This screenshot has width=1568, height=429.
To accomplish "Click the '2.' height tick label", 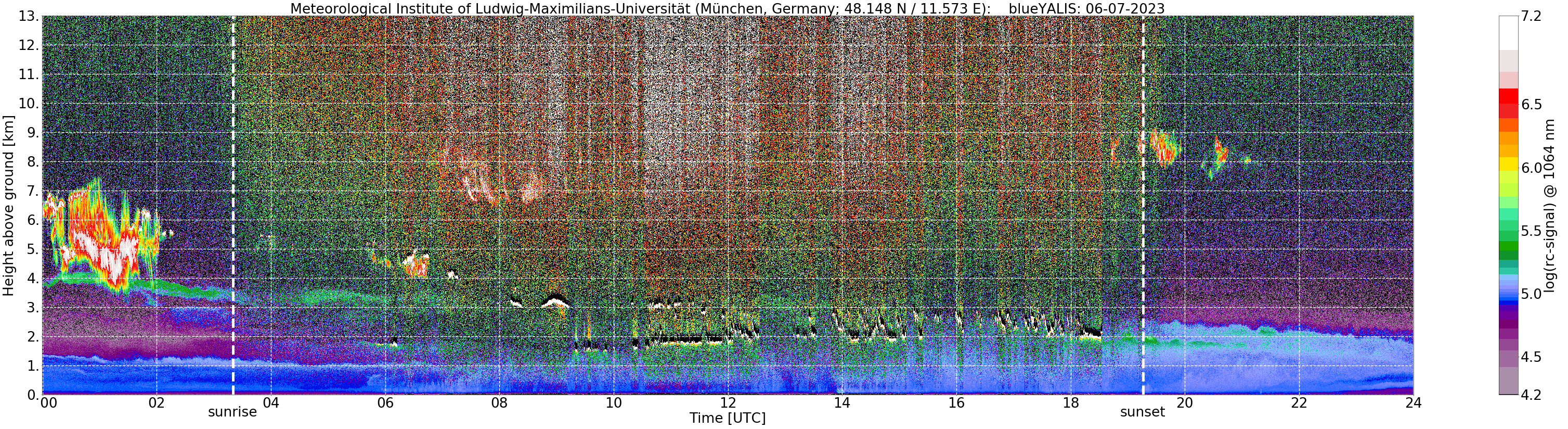I will 32,336.
